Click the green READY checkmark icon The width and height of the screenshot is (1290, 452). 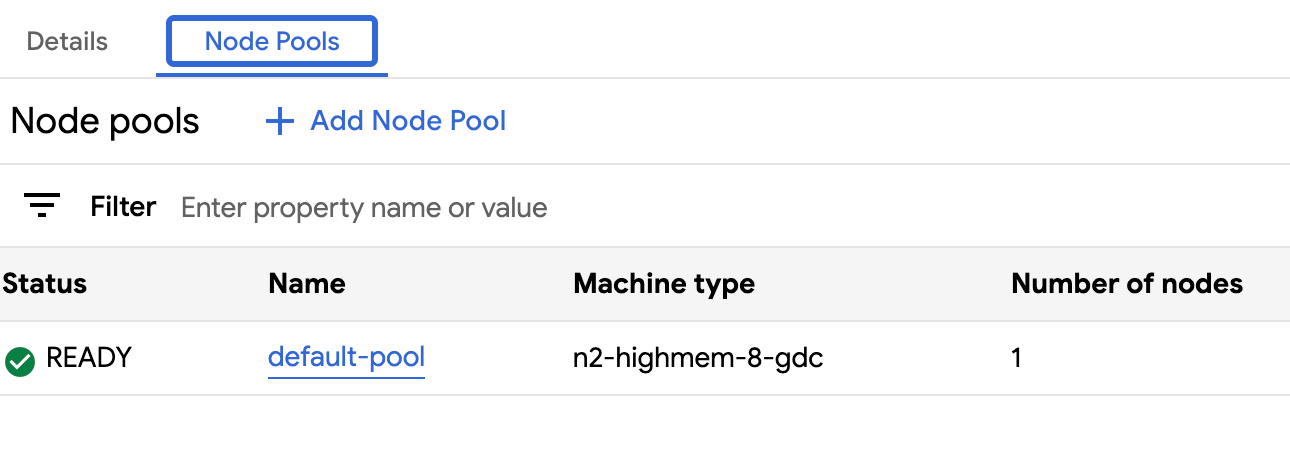[19, 360]
